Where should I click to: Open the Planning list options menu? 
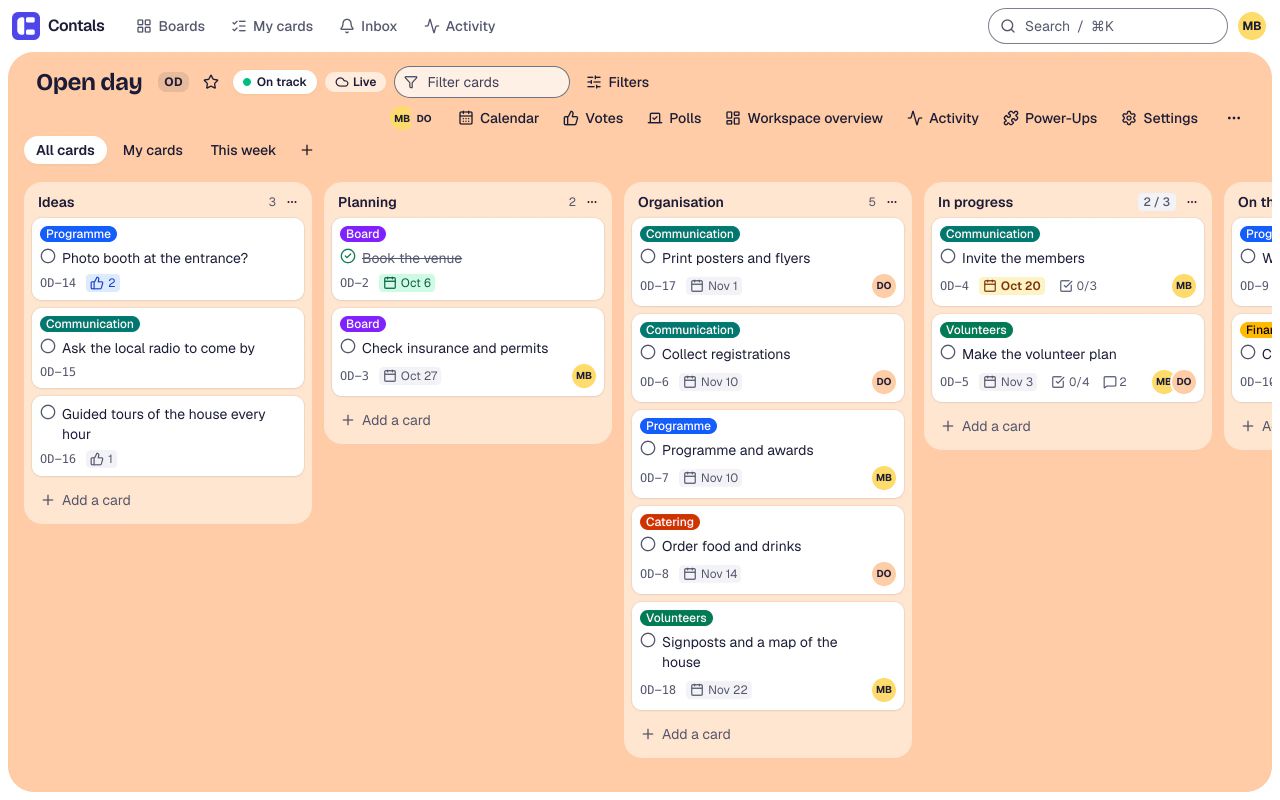pyautogui.click(x=592, y=202)
